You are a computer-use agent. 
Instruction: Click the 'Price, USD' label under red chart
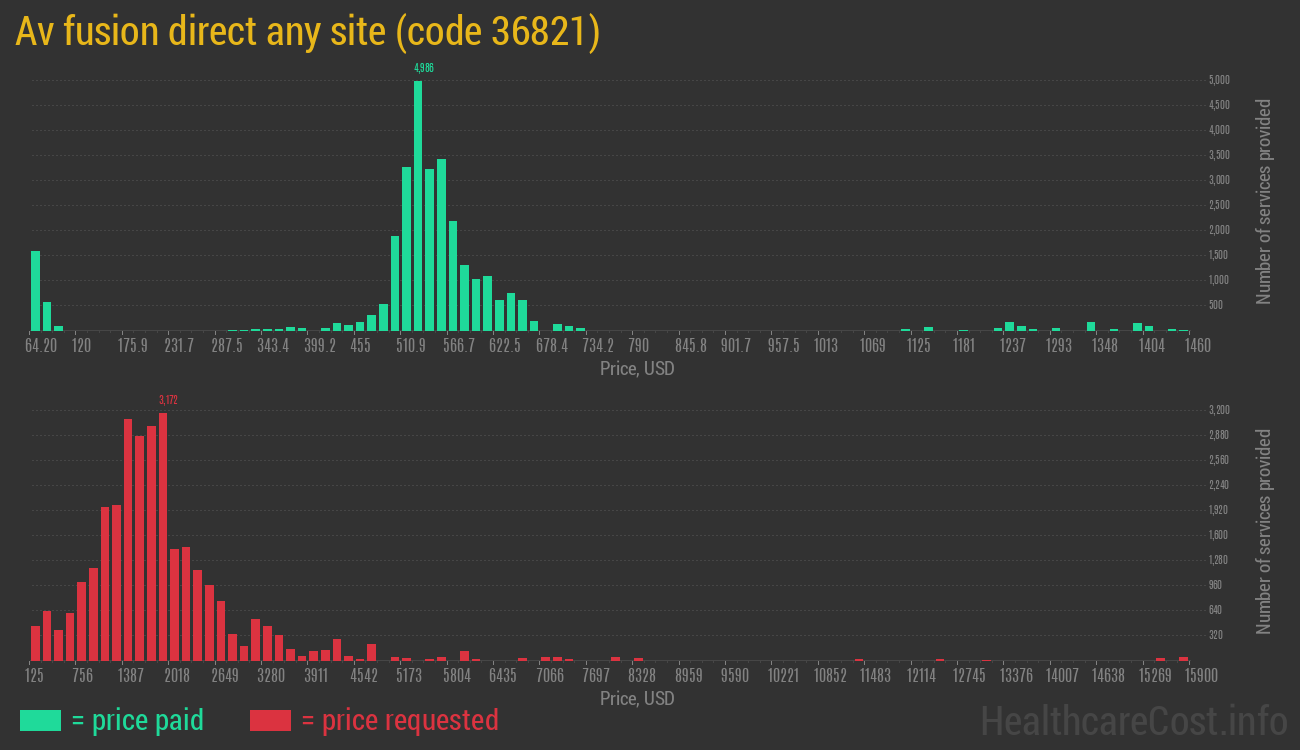point(637,698)
